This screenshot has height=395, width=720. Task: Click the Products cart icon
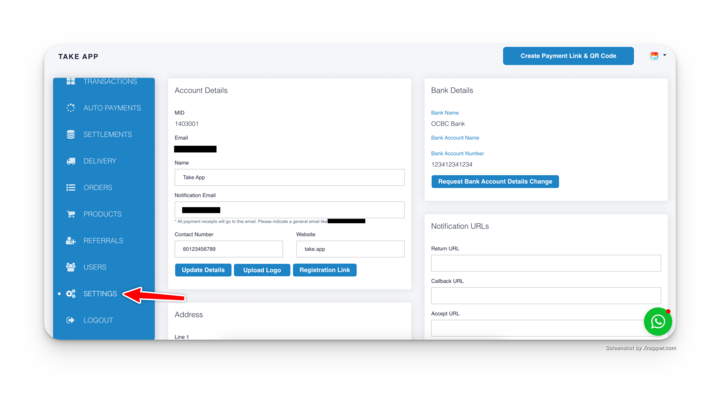(x=70, y=214)
